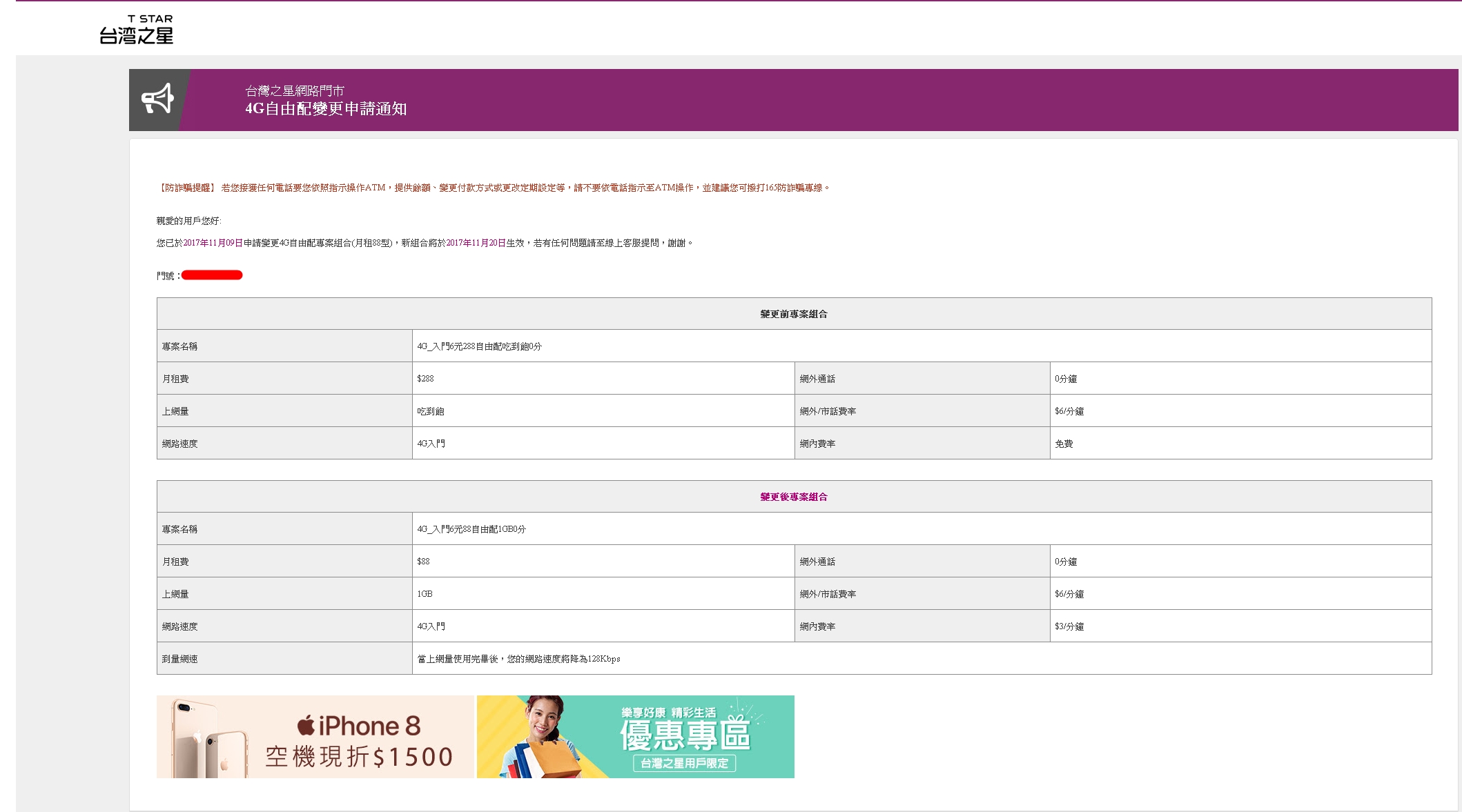Click the 變更前專案組合 table header
Viewport: 1462px width, 812px height.
pyautogui.click(x=794, y=314)
